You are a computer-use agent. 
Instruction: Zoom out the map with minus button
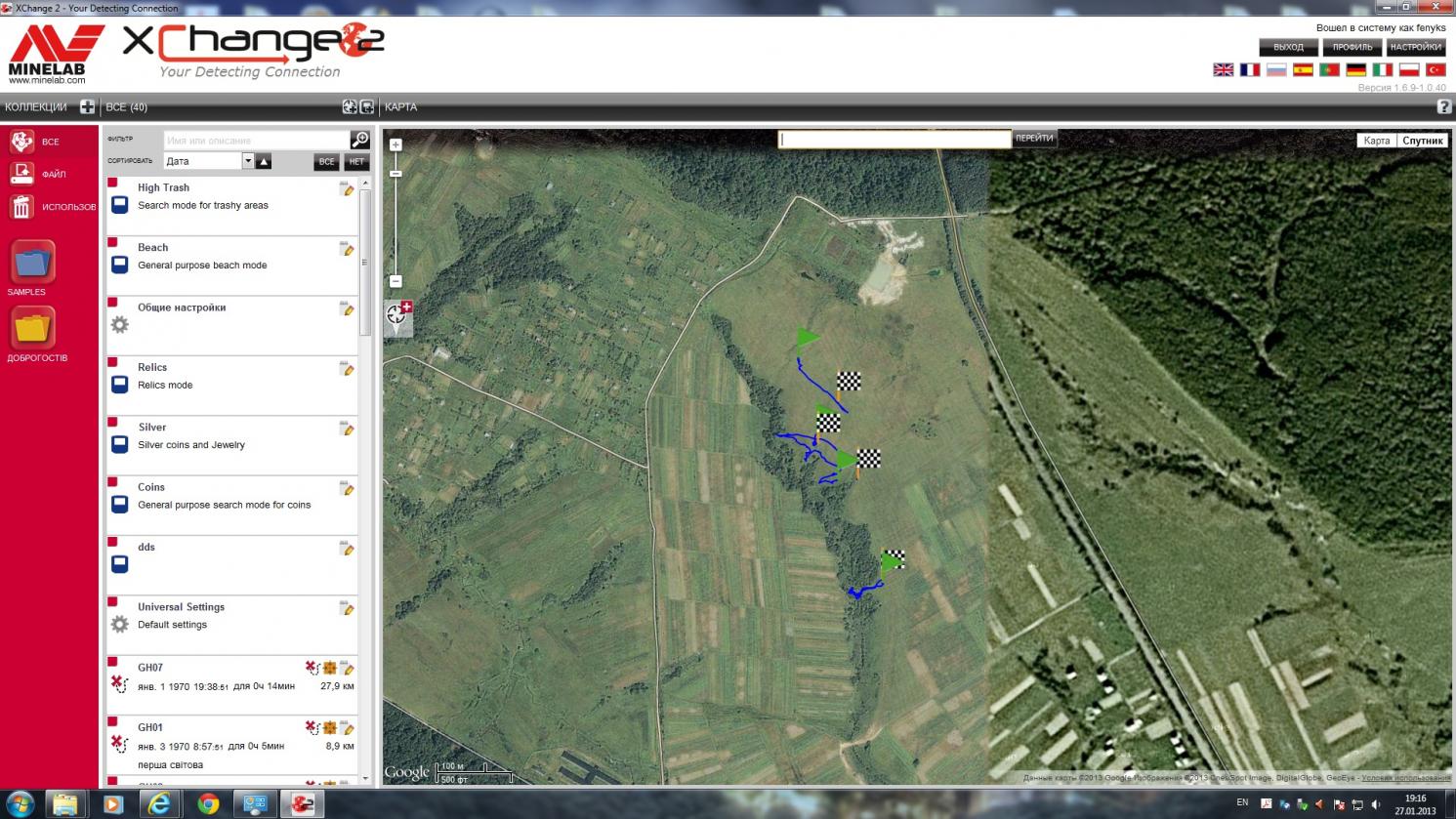[395, 281]
